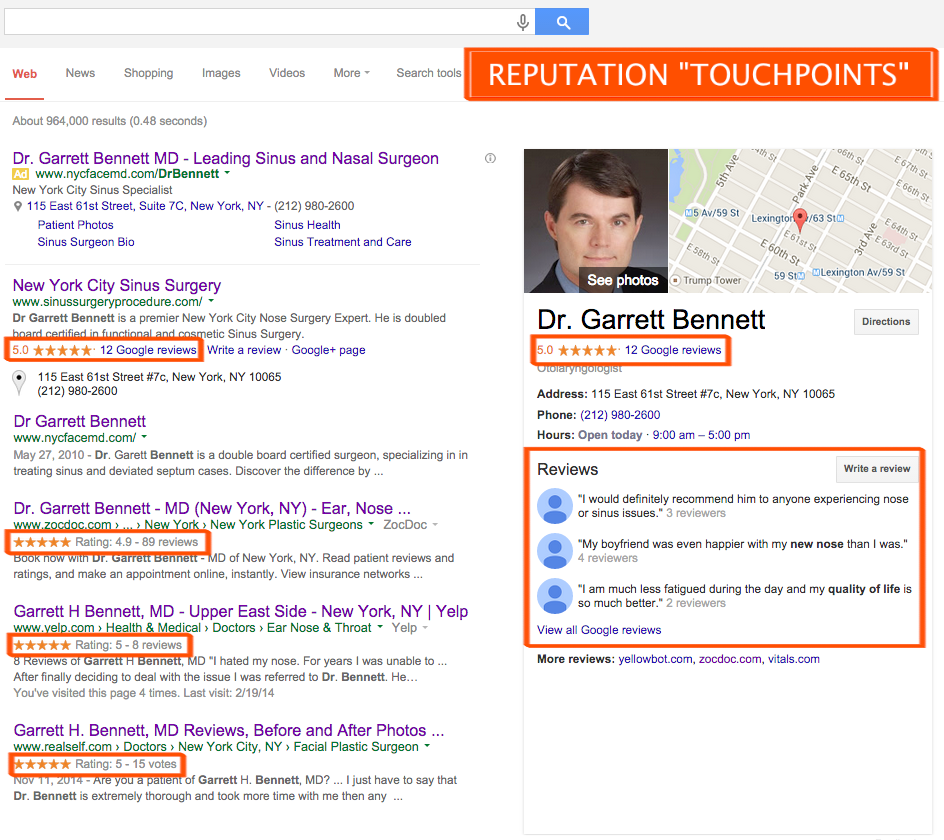Screen dimensions: 944x840
Task: Click View all Google reviews
Action: pyautogui.click(x=599, y=630)
